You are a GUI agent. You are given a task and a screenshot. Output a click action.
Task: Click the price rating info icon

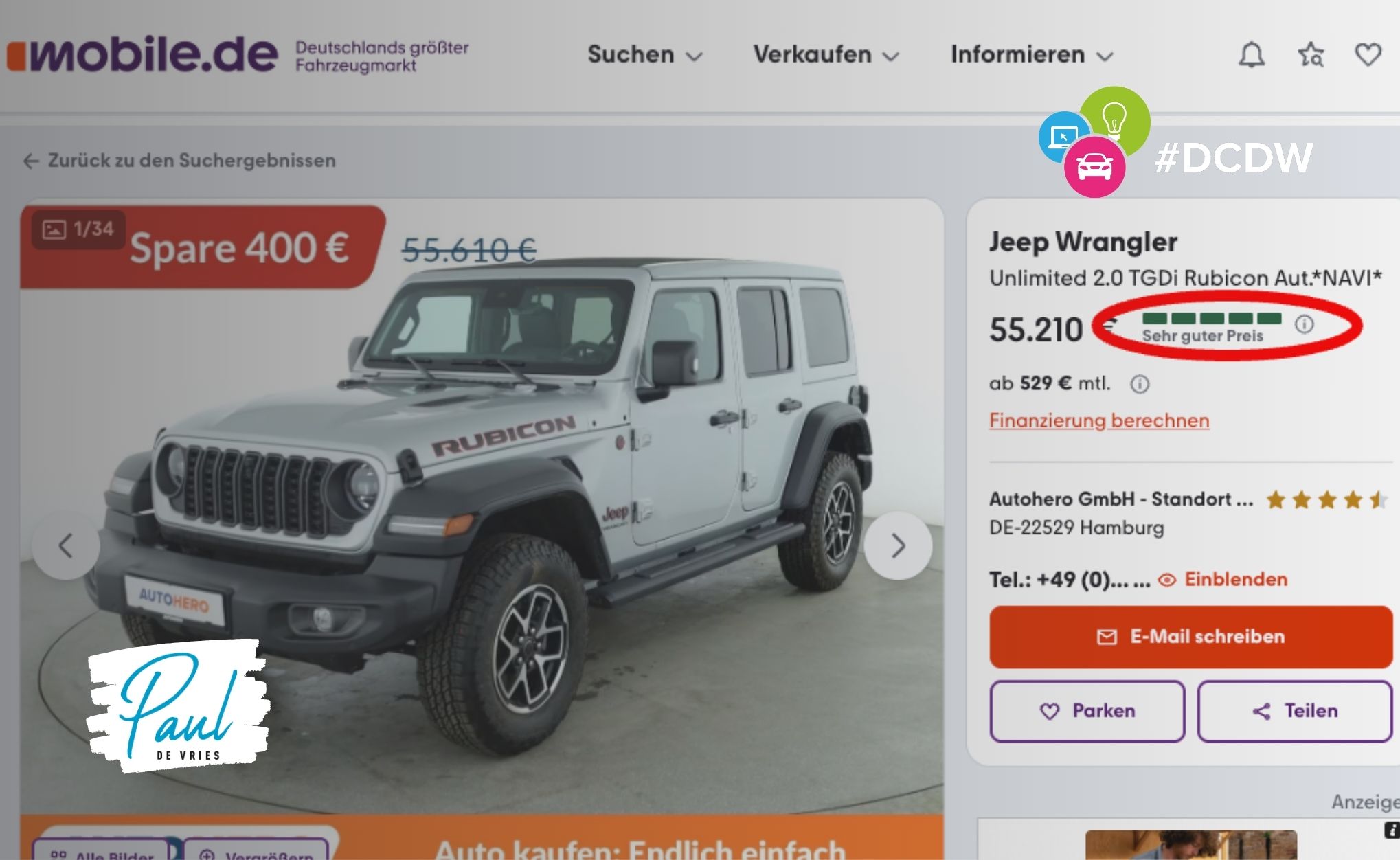tap(1304, 324)
